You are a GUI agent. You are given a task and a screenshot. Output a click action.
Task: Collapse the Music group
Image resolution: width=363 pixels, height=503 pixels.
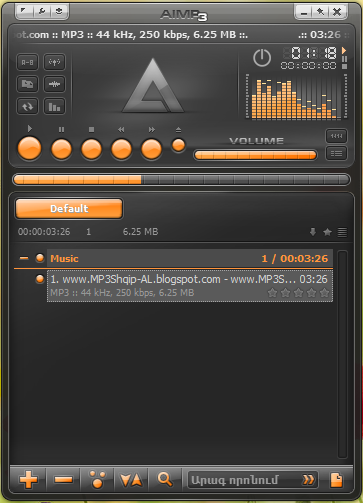(x=24, y=258)
